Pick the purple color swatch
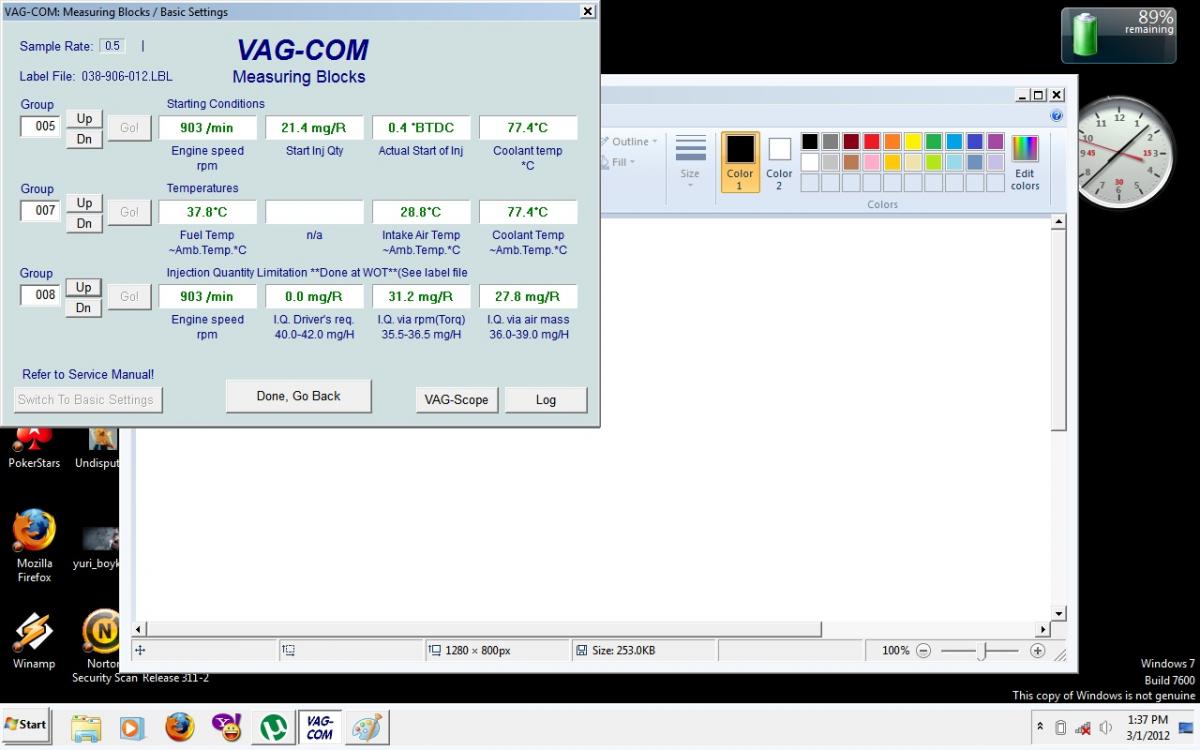This screenshot has width=1200, height=750. pos(995,141)
